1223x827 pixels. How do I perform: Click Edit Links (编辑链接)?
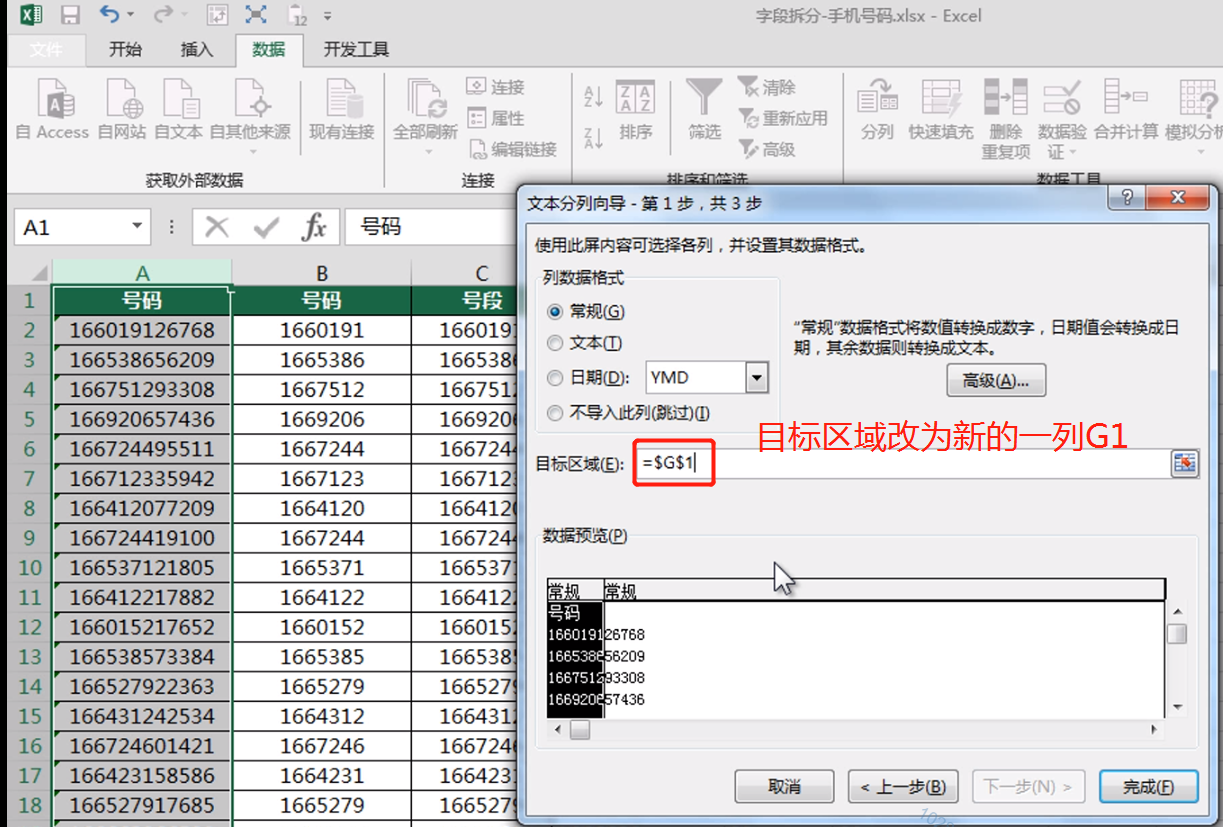point(512,149)
